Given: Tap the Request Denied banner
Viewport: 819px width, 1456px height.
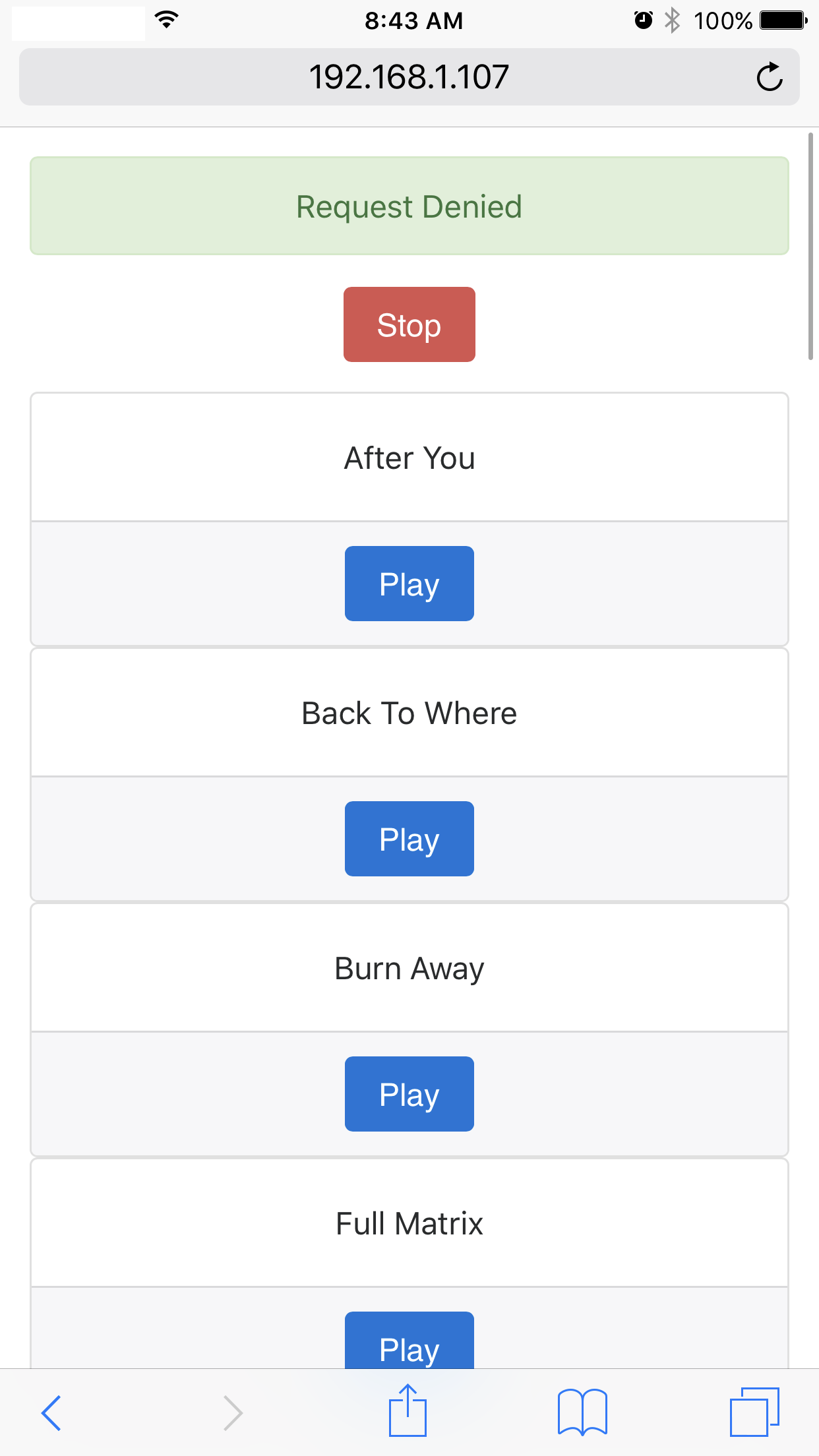Looking at the screenshot, I should [409, 206].
